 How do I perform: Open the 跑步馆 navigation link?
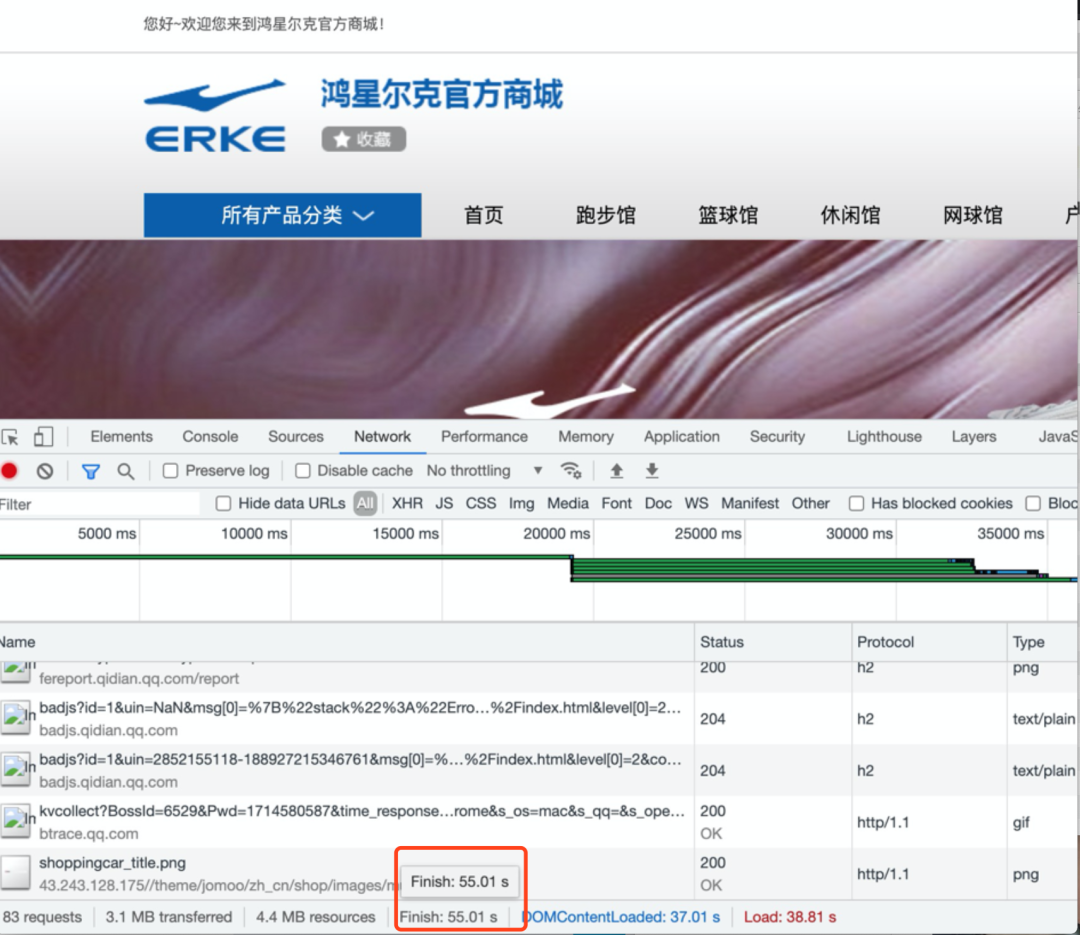point(605,215)
